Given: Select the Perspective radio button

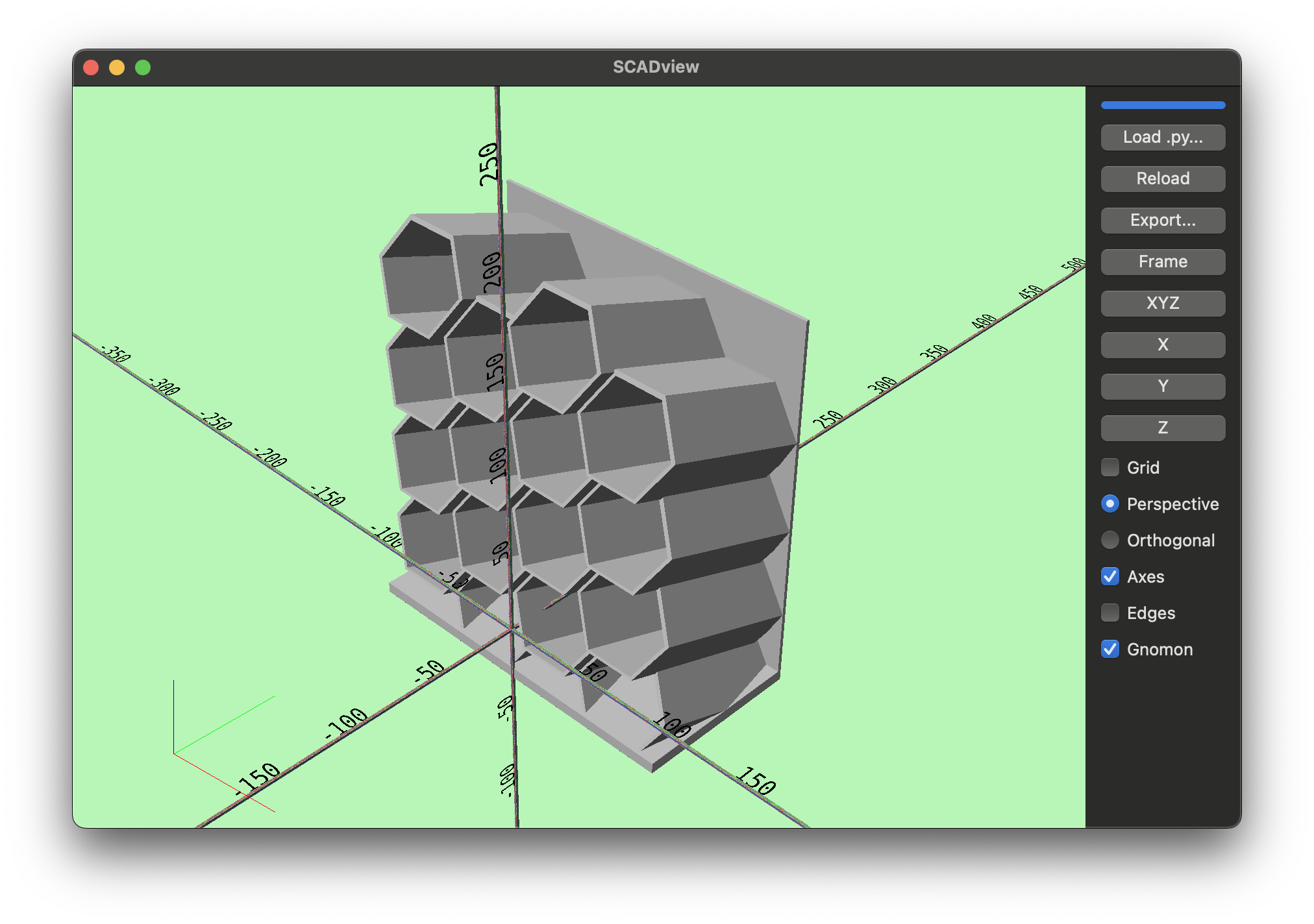Looking at the screenshot, I should coord(1110,504).
